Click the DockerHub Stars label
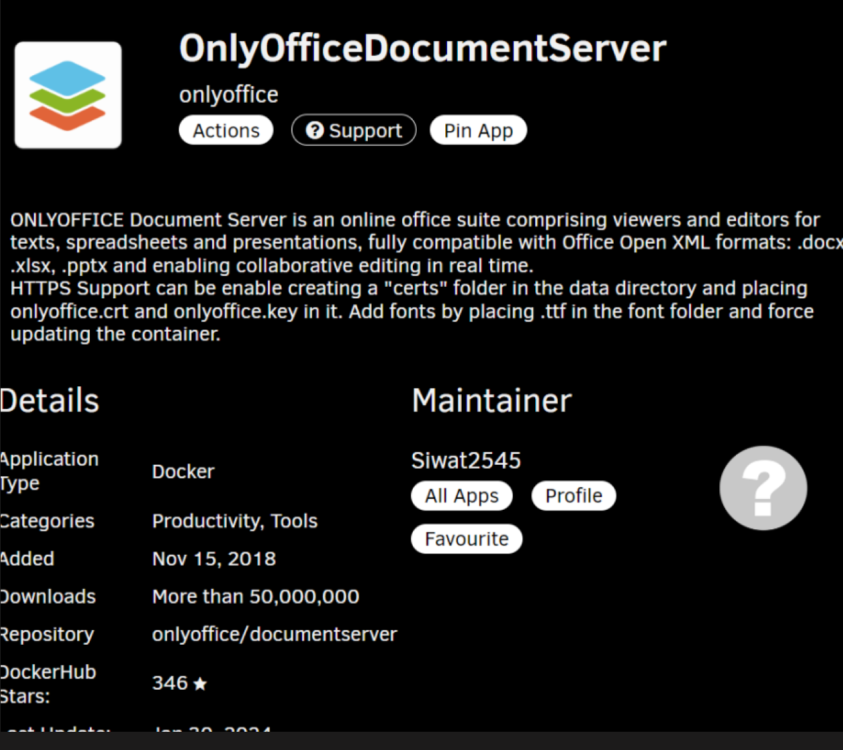Image resolution: width=843 pixels, height=750 pixels. click(48, 684)
